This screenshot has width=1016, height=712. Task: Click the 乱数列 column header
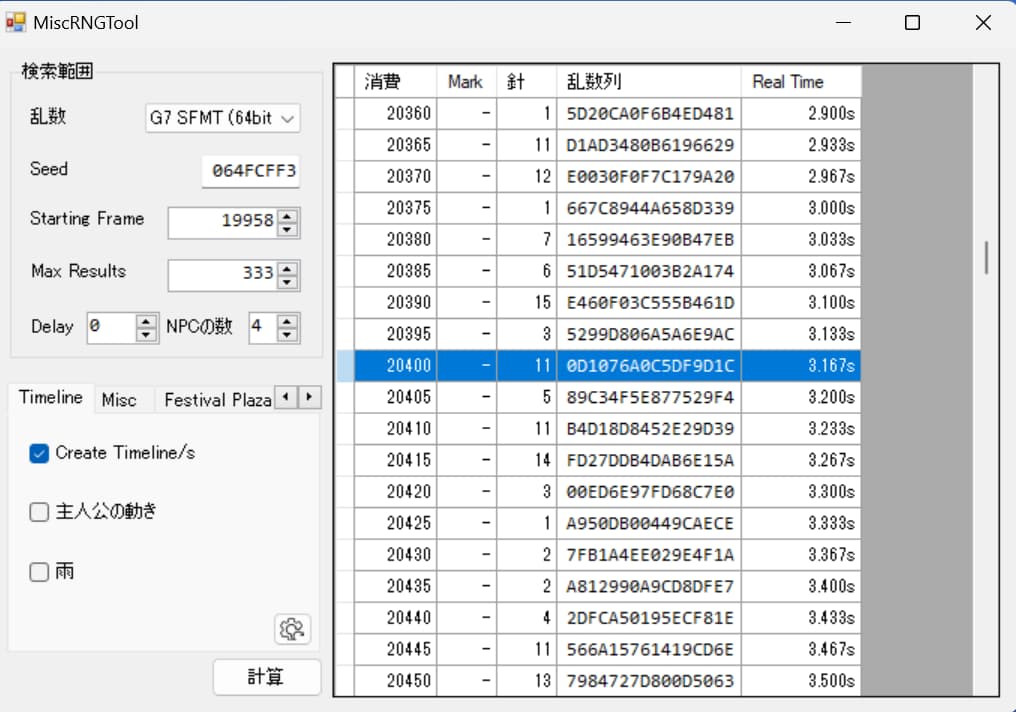click(x=649, y=82)
